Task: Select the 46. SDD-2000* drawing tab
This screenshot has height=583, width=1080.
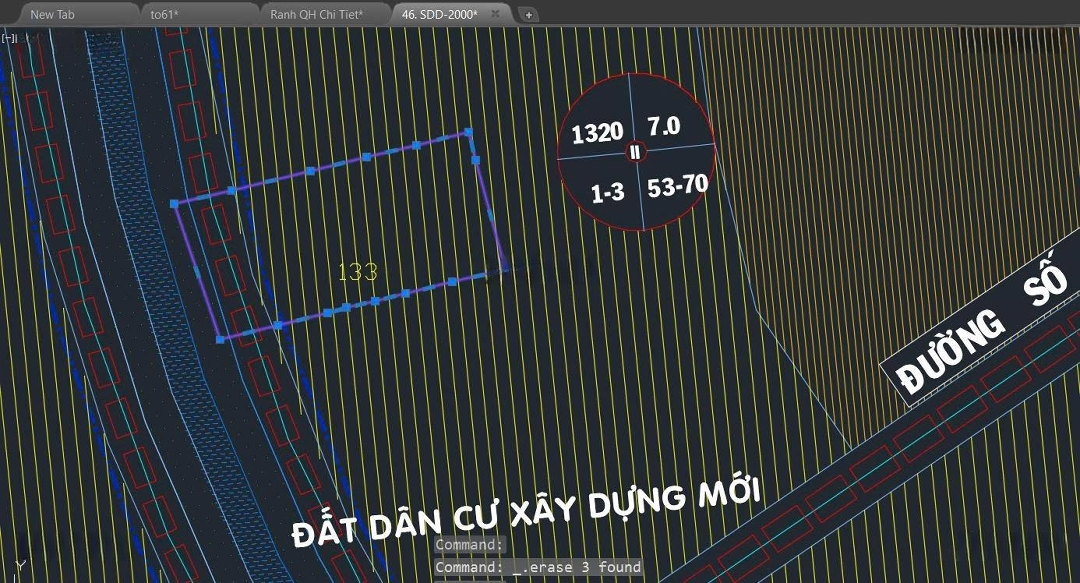Action: point(439,15)
